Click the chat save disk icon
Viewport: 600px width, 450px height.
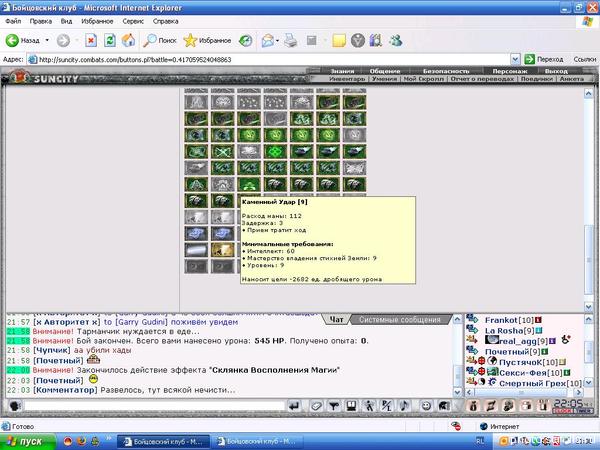(x=351, y=406)
